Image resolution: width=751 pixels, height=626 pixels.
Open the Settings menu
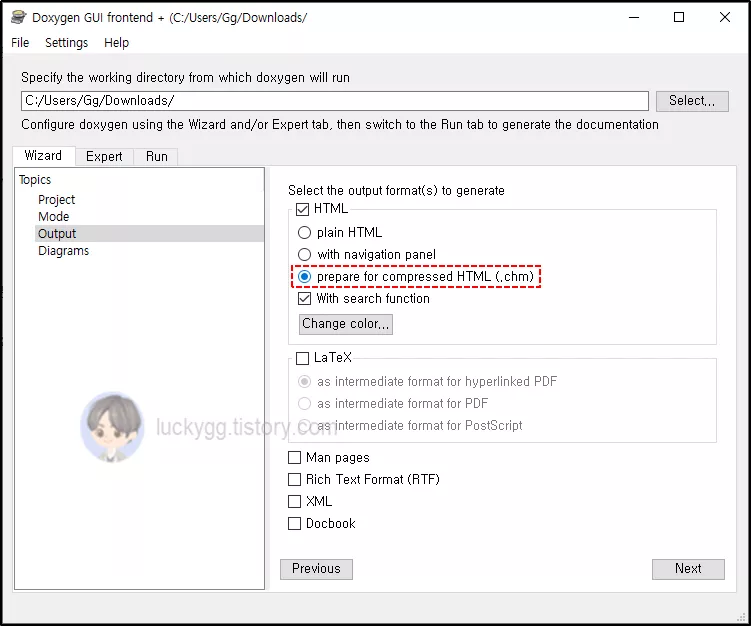point(67,43)
